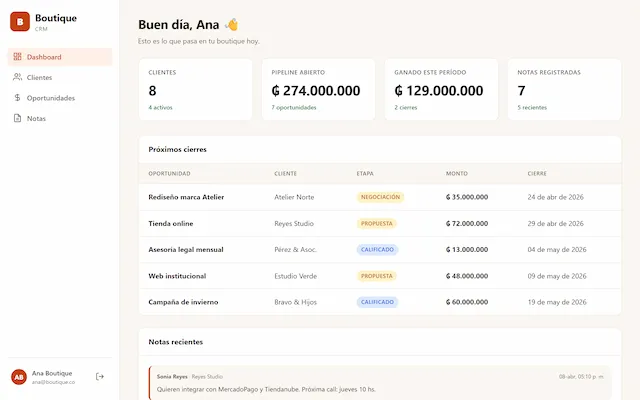This screenshot has width=640, height=400.
Task: Click date 29 de abr de 2026
Action: tap(556, 224)
